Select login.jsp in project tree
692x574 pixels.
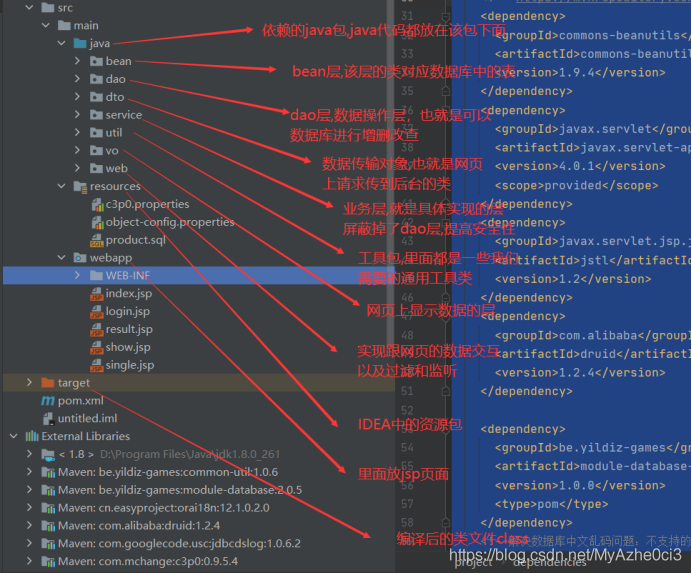coord(128,311)
